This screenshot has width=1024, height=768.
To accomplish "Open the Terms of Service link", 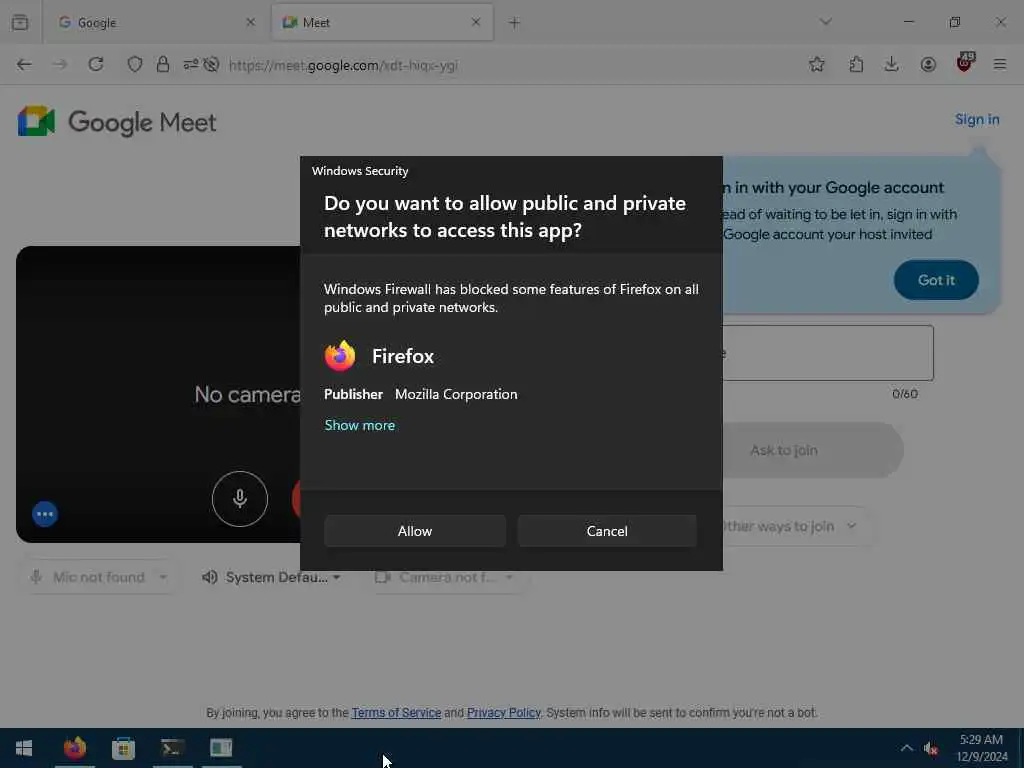I will click(x=396, y=712).
